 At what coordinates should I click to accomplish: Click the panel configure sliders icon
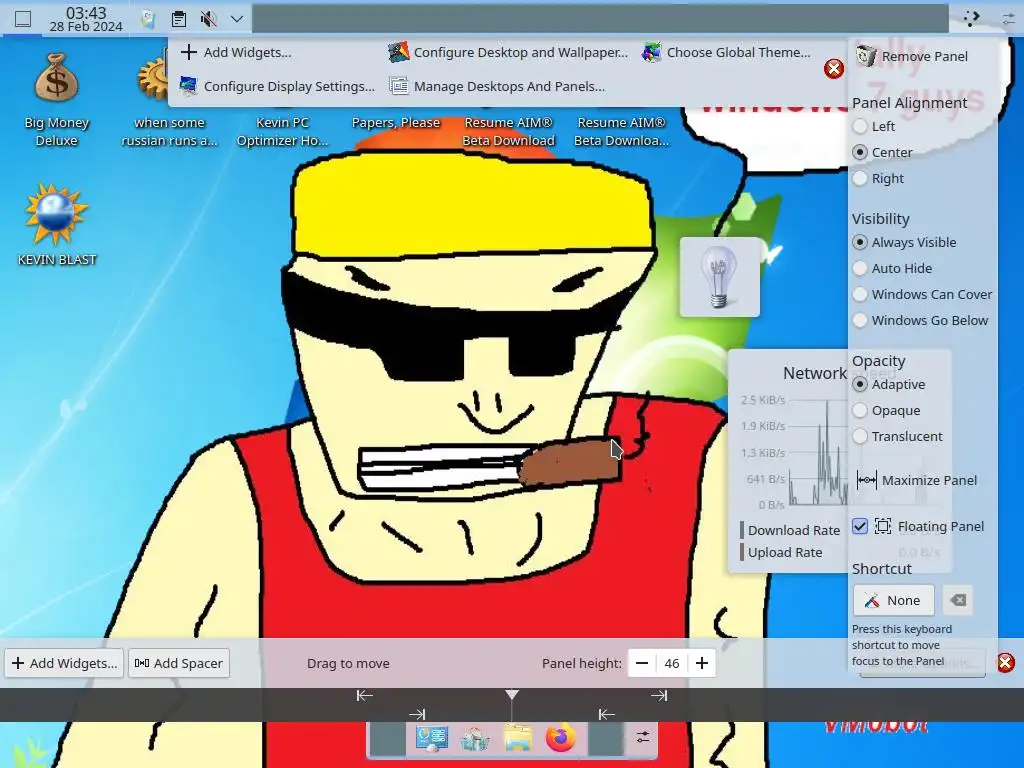[643, 737]
